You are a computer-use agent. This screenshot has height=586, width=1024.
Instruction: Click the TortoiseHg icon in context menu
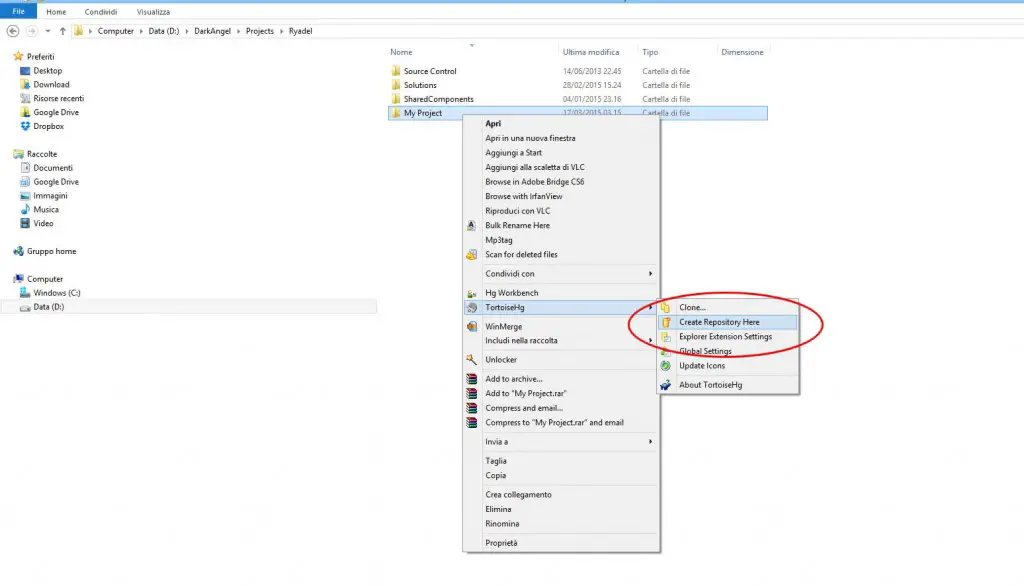(472, 308)
